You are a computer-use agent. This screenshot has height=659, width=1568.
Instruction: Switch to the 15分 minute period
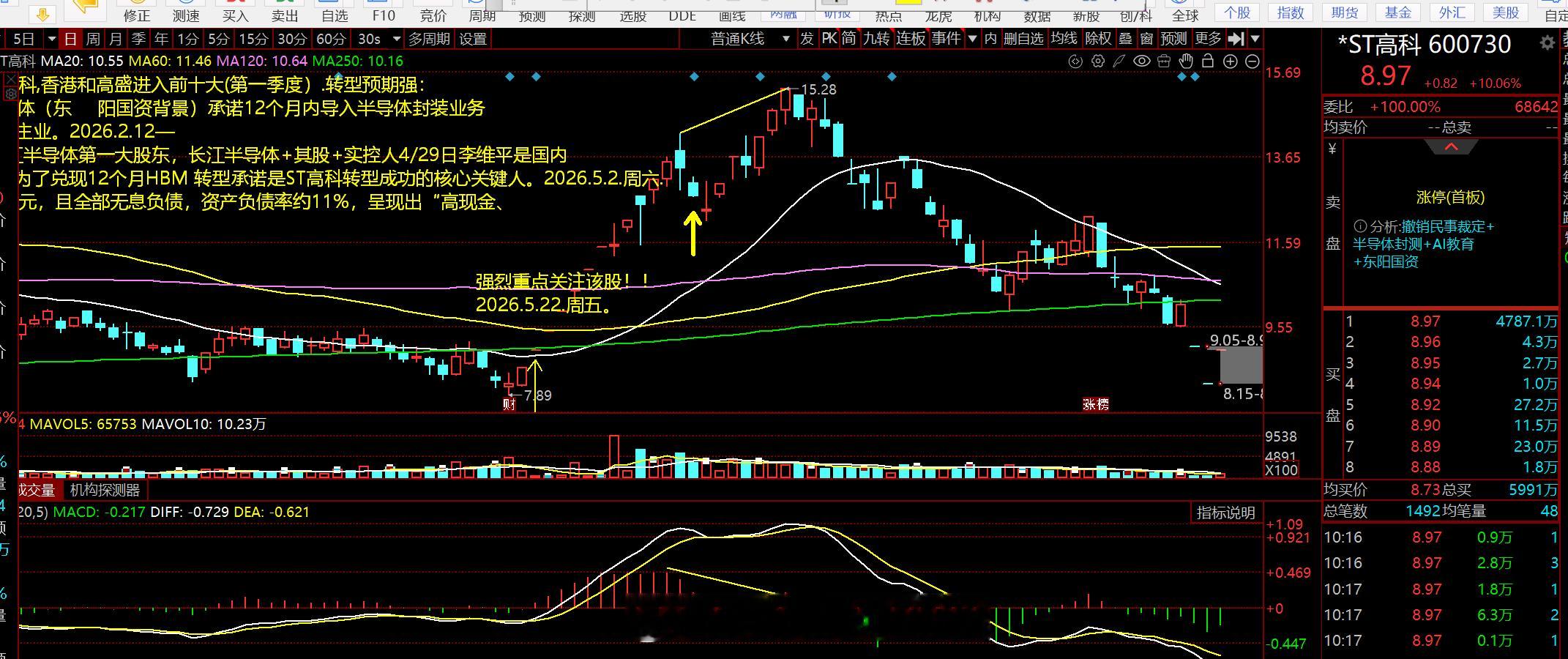[253, 39]
